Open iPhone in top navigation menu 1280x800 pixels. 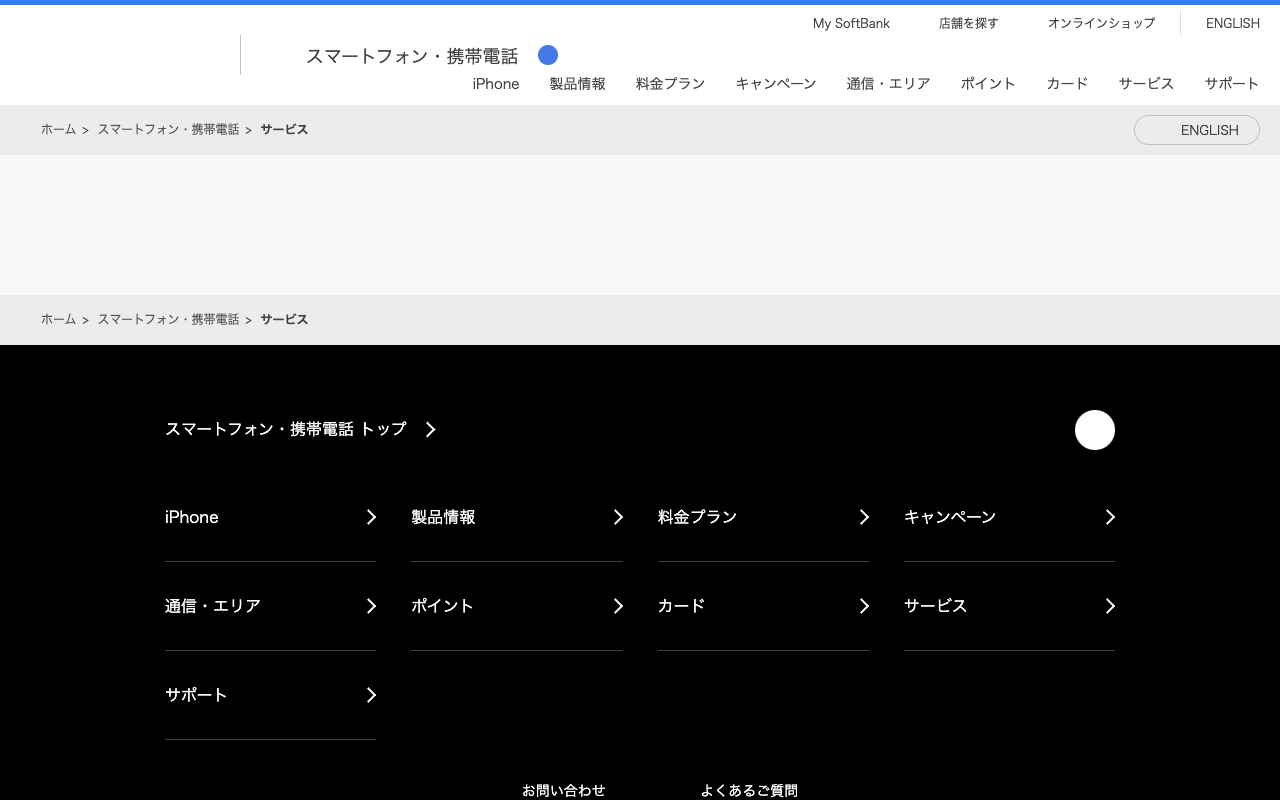(x=496, y=84)
